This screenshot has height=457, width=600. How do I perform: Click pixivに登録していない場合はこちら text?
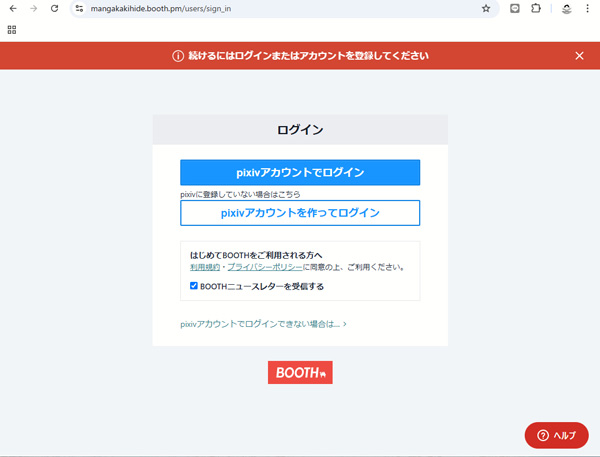click(x=240, y=194)
